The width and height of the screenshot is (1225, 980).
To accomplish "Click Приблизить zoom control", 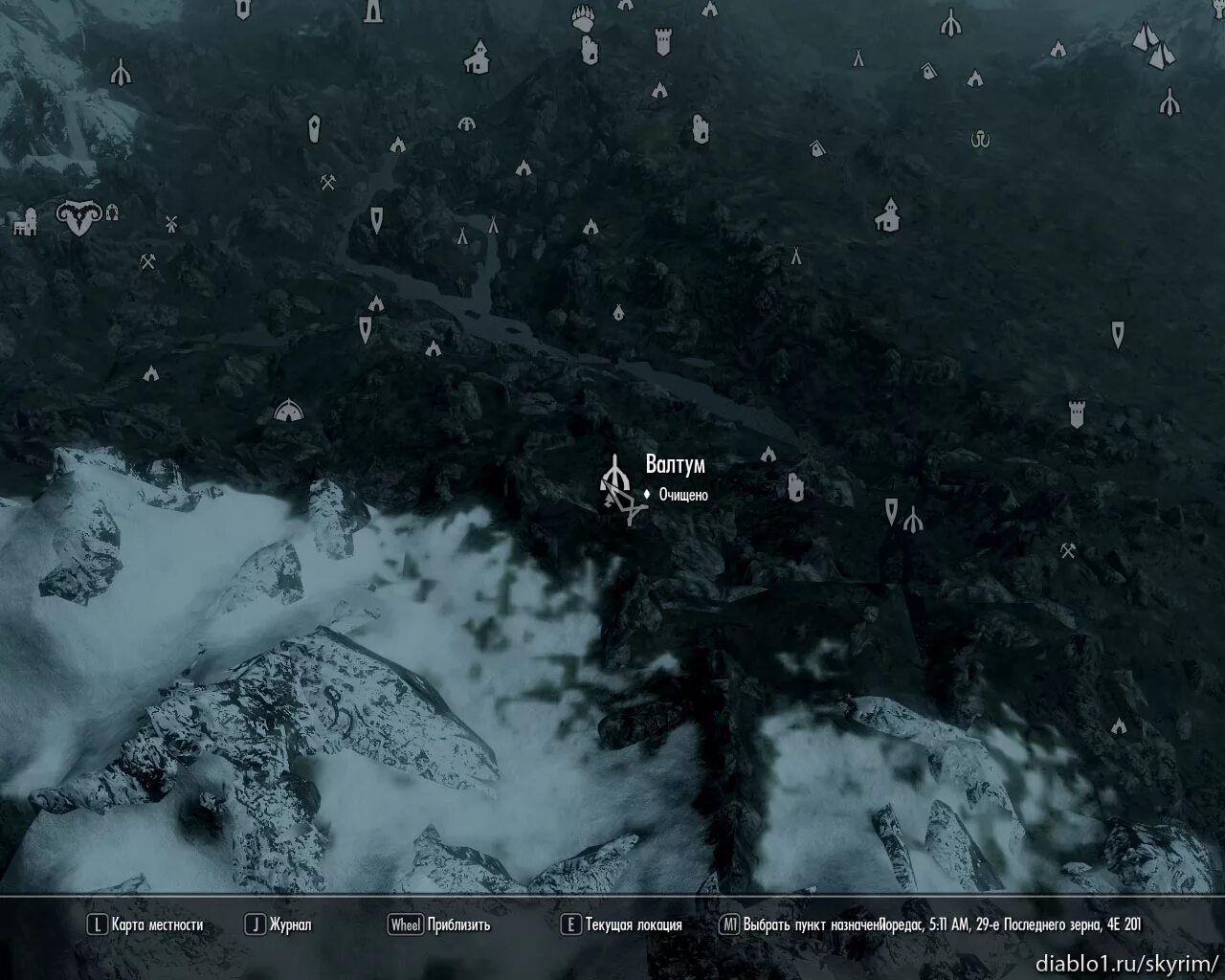I will [x=439, y=925].
